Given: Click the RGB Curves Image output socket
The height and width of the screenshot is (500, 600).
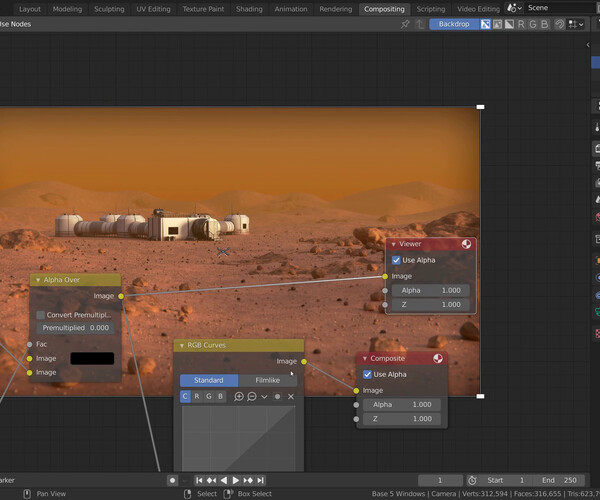Looking at the screenshot, I should pyautogui.click(x=304, y=362).
